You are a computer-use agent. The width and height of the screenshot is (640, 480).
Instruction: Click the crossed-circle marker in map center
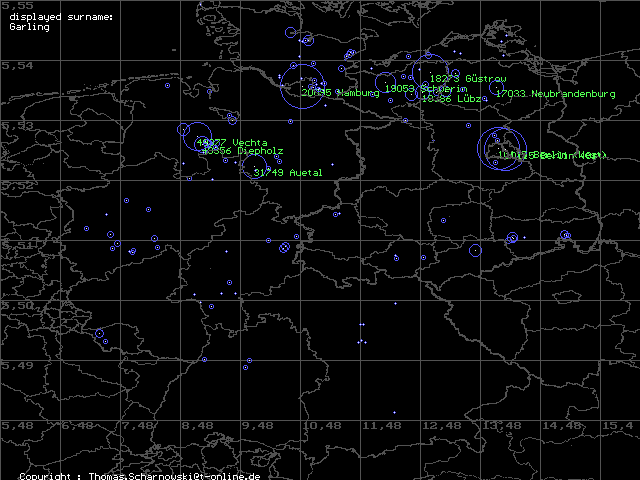(284, 247)
